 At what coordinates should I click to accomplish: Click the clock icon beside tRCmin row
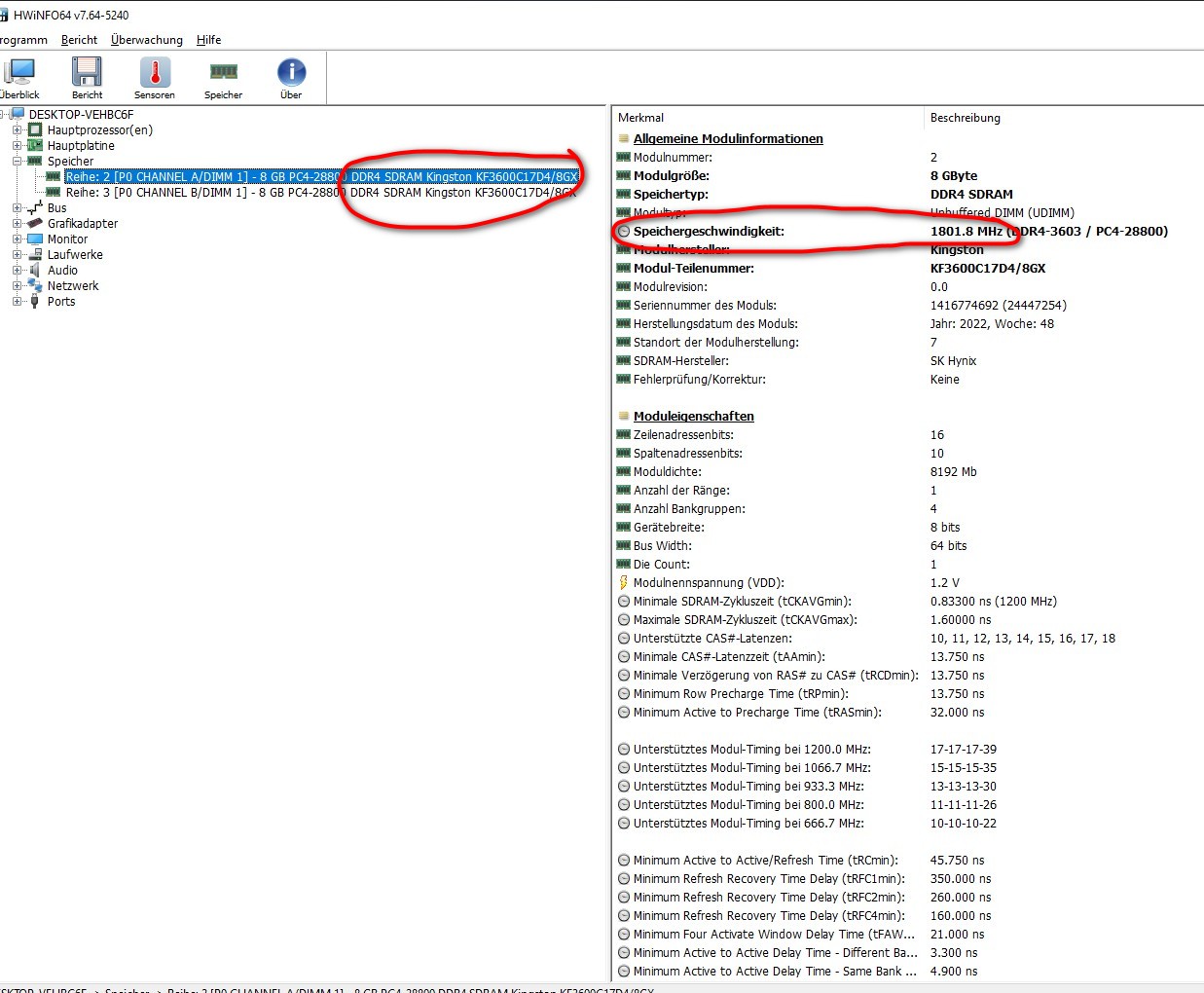click(x=624, y=861)
